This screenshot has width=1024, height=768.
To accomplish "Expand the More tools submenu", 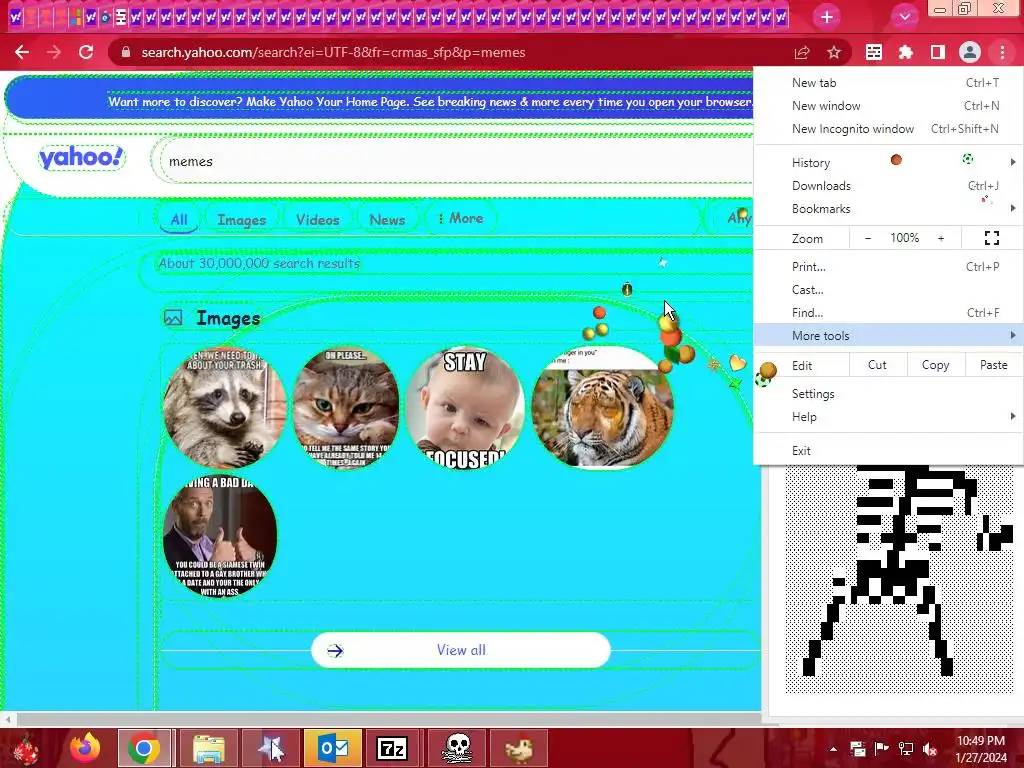I will 888,336.
